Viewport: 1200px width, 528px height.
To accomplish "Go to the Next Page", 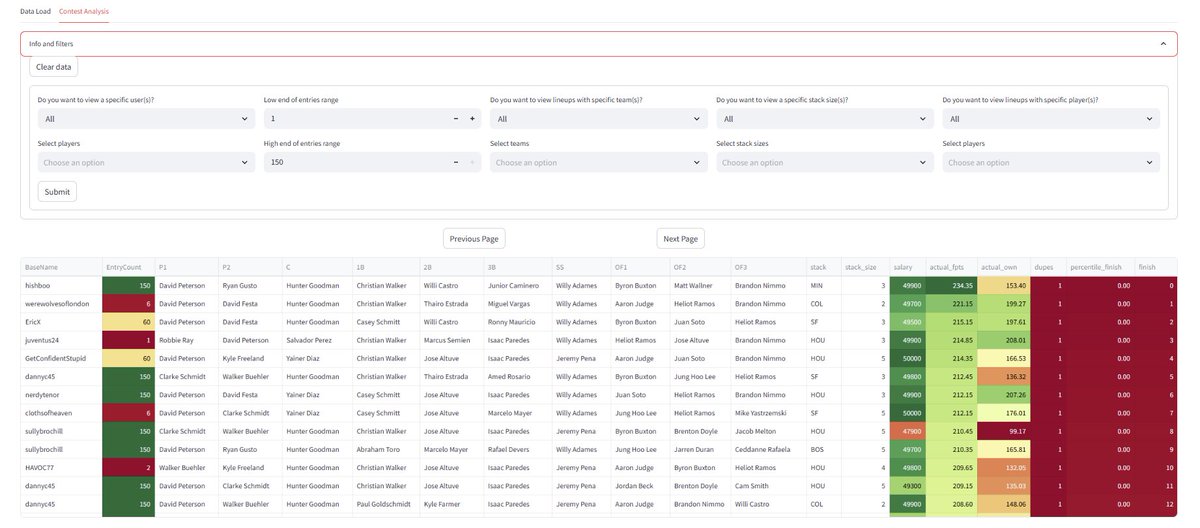I will 680,238.
